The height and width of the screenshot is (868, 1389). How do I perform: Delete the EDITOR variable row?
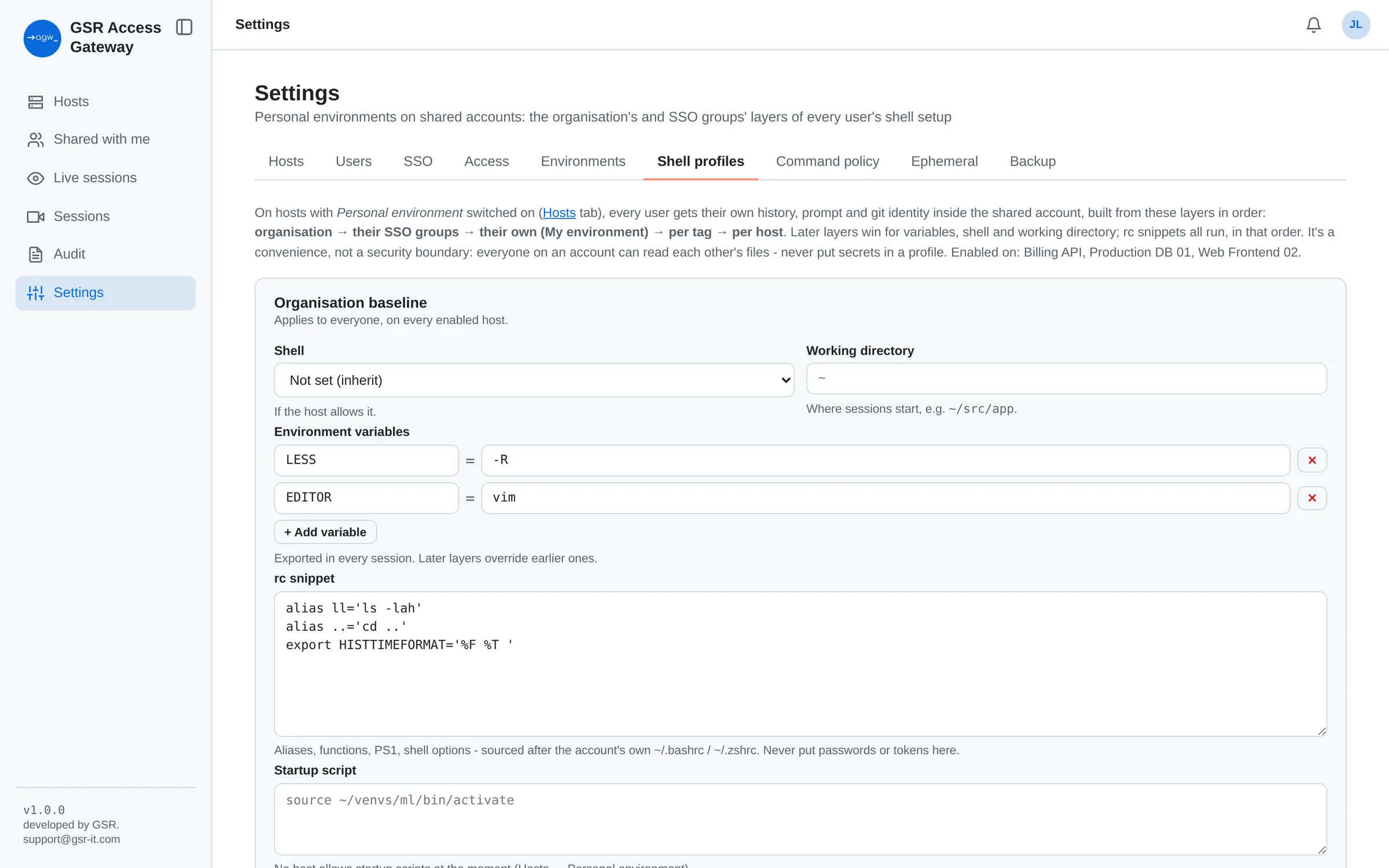[1311, 498]
